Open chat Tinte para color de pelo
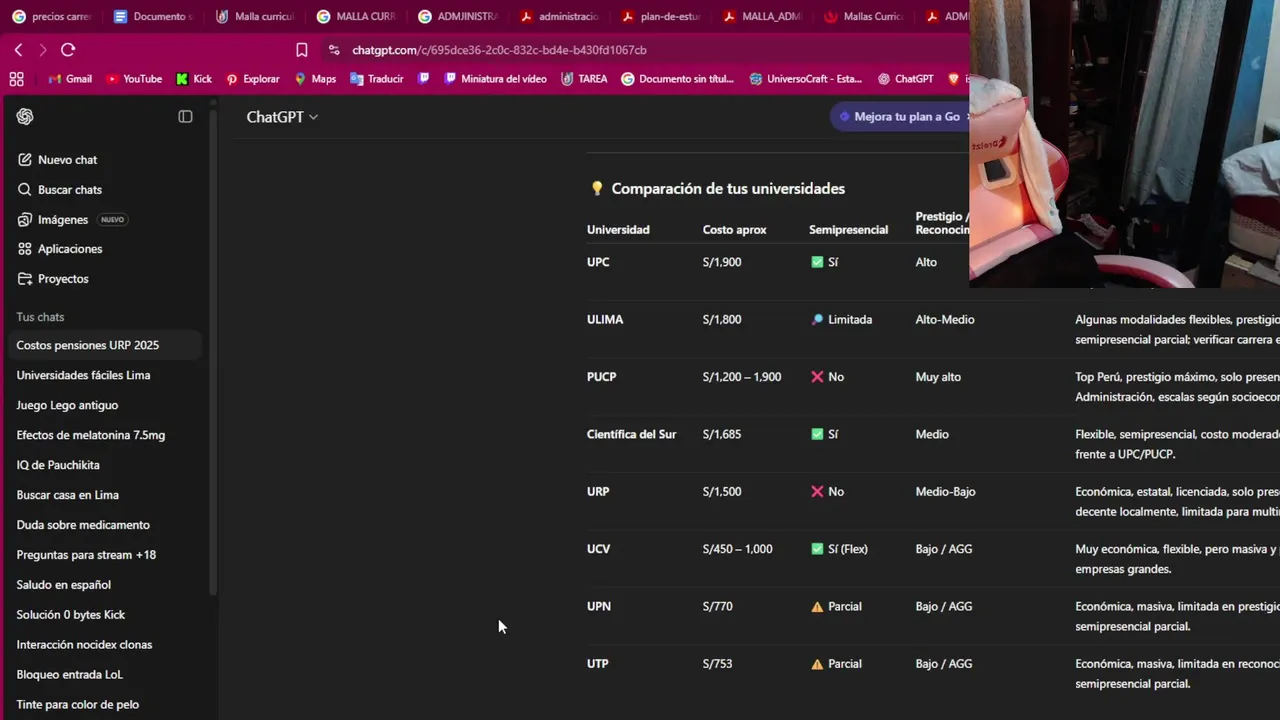Image resolution: width=1280 pixels, height=720 pixels. coord(105,705)
